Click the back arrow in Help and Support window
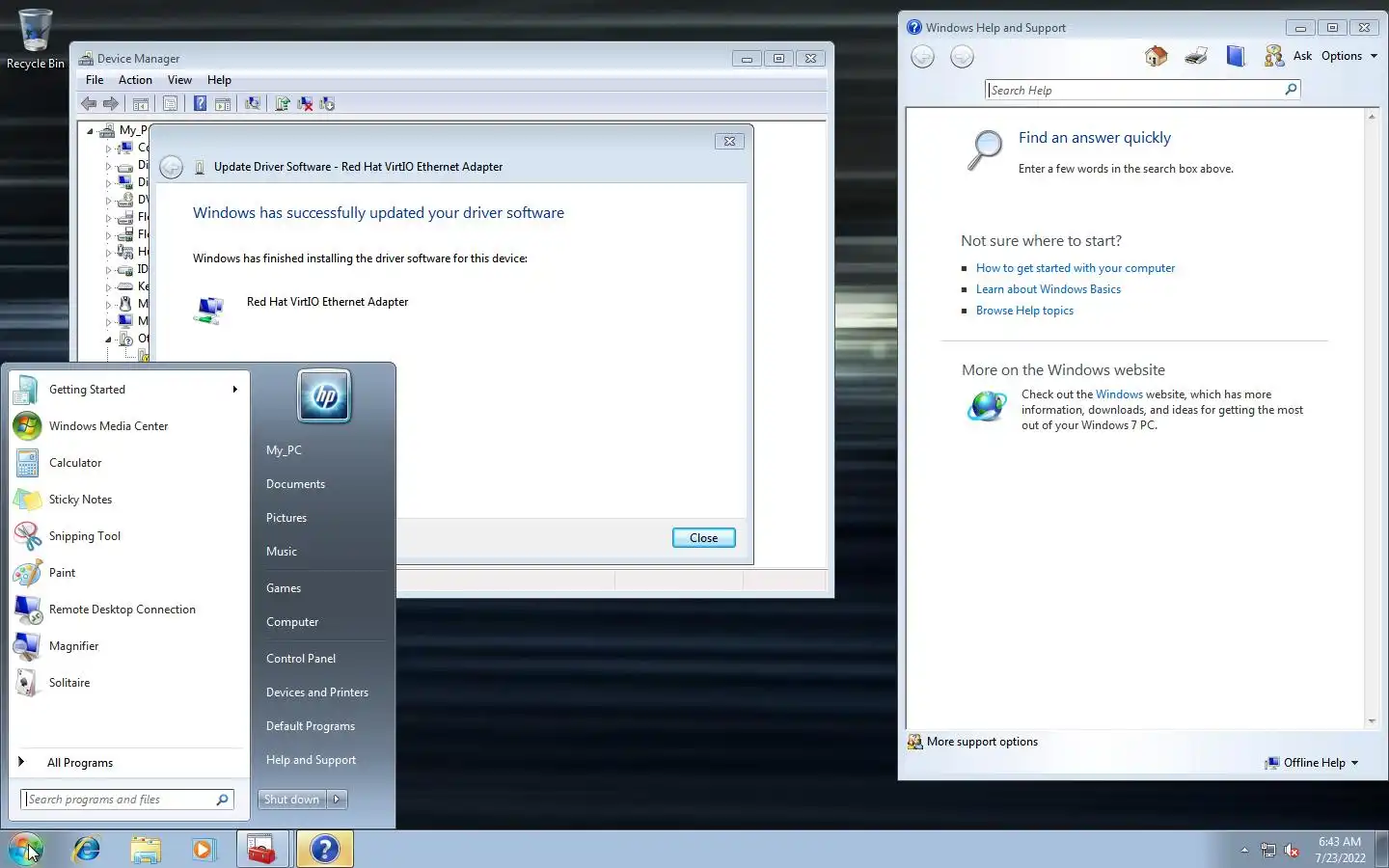The image size is (1389, 868). coord(923,57)
